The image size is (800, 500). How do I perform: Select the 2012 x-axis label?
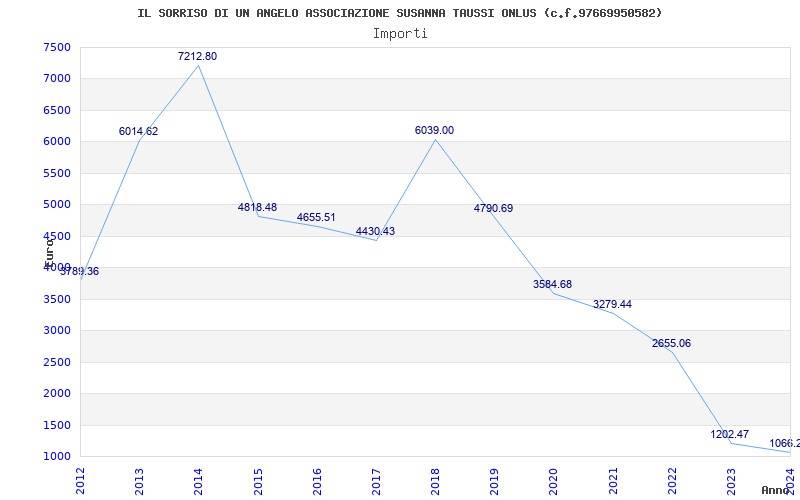tap(80, 480)
